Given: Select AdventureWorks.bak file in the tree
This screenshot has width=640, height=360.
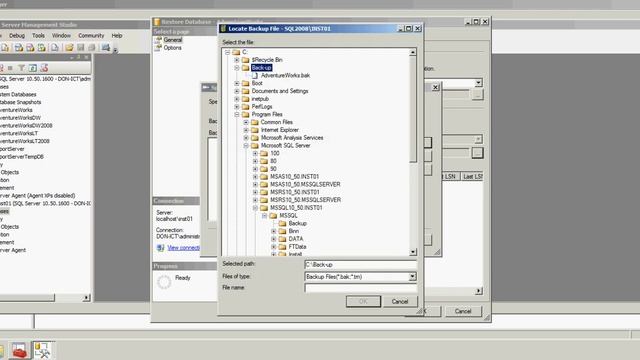Looking at the screenshot, I should (285, 76).
